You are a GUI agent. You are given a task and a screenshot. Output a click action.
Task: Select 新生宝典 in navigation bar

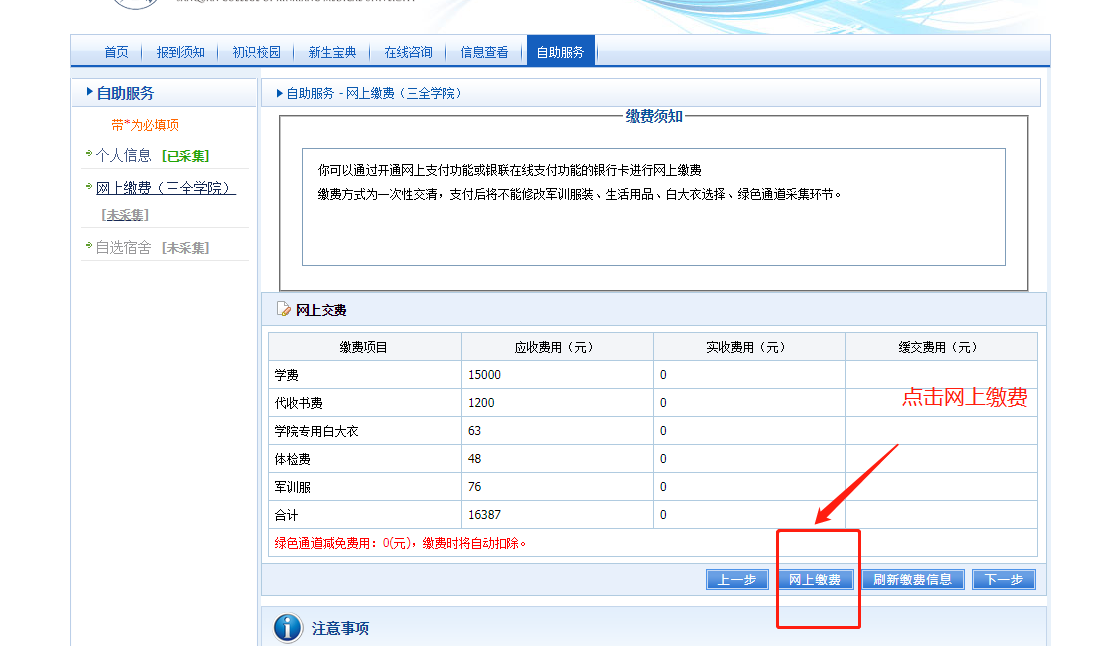click(x=332, y=52)
